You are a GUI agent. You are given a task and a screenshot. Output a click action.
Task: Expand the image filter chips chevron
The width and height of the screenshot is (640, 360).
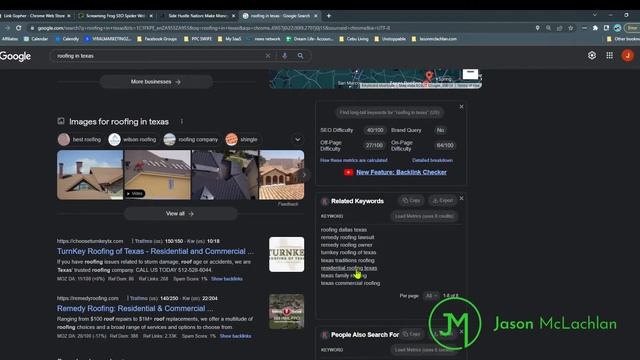(298, 139)
